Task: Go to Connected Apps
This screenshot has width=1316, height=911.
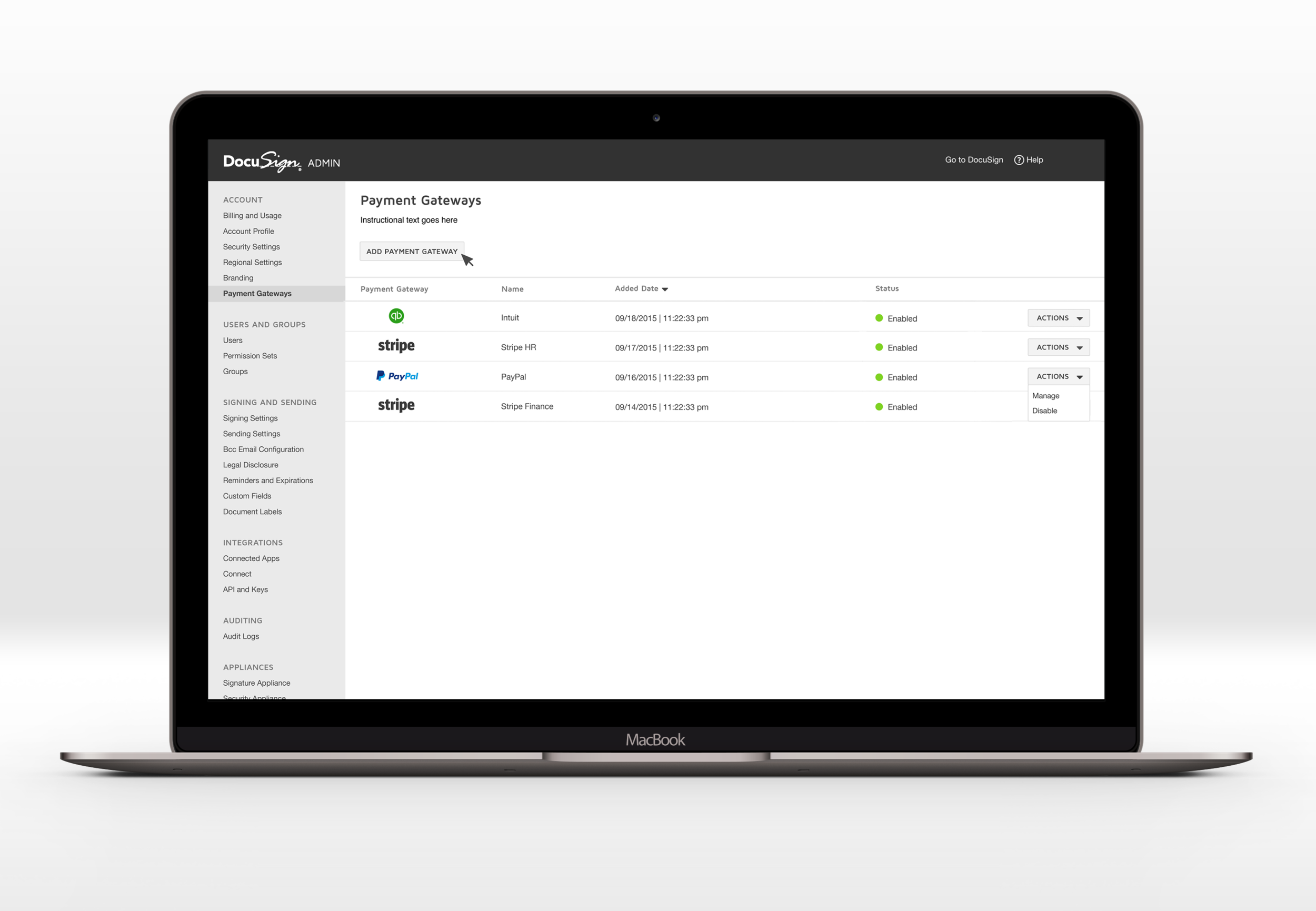Action: [x=251, y=558]
